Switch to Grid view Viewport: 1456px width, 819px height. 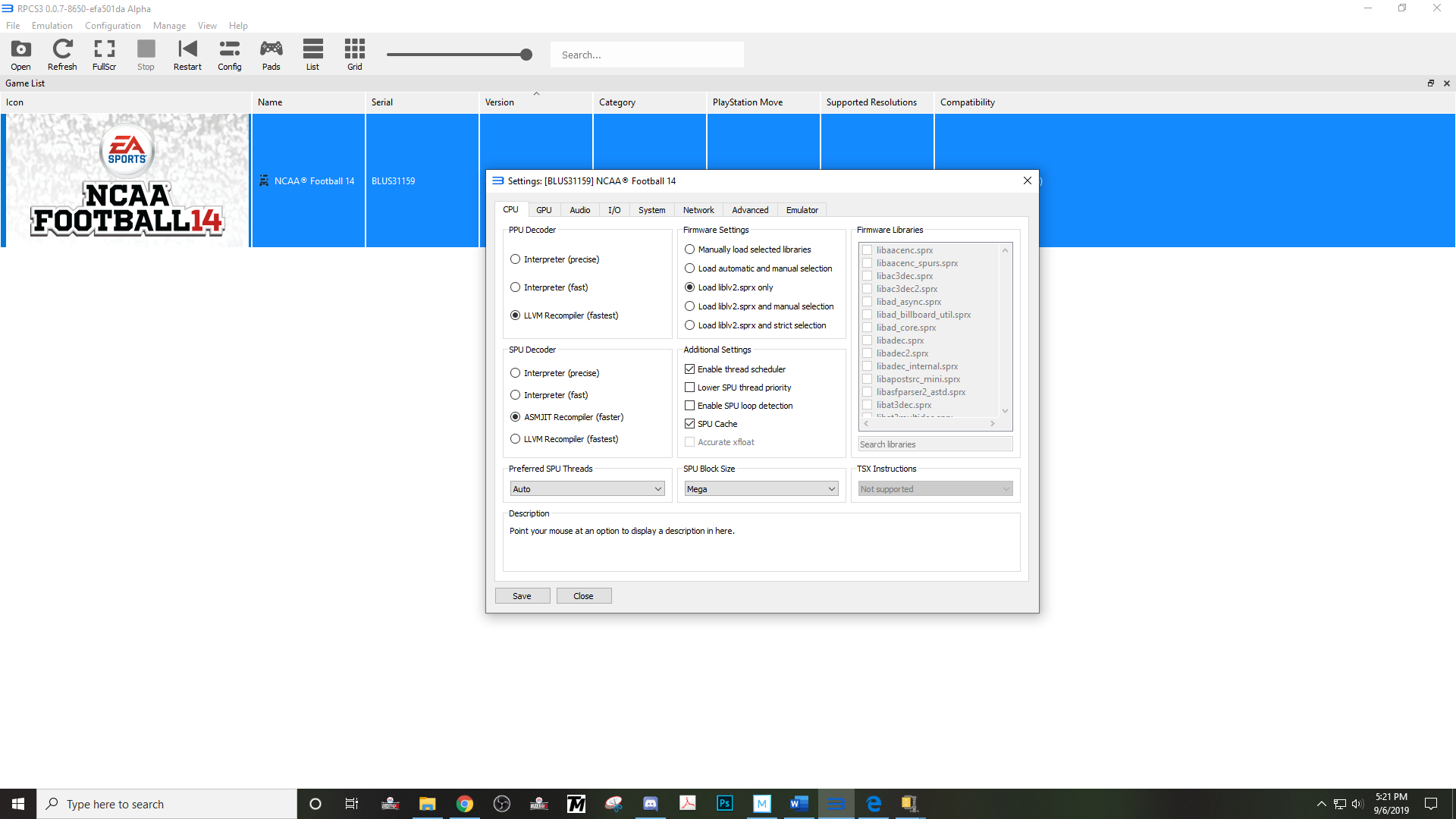click(x=354, y=55)
